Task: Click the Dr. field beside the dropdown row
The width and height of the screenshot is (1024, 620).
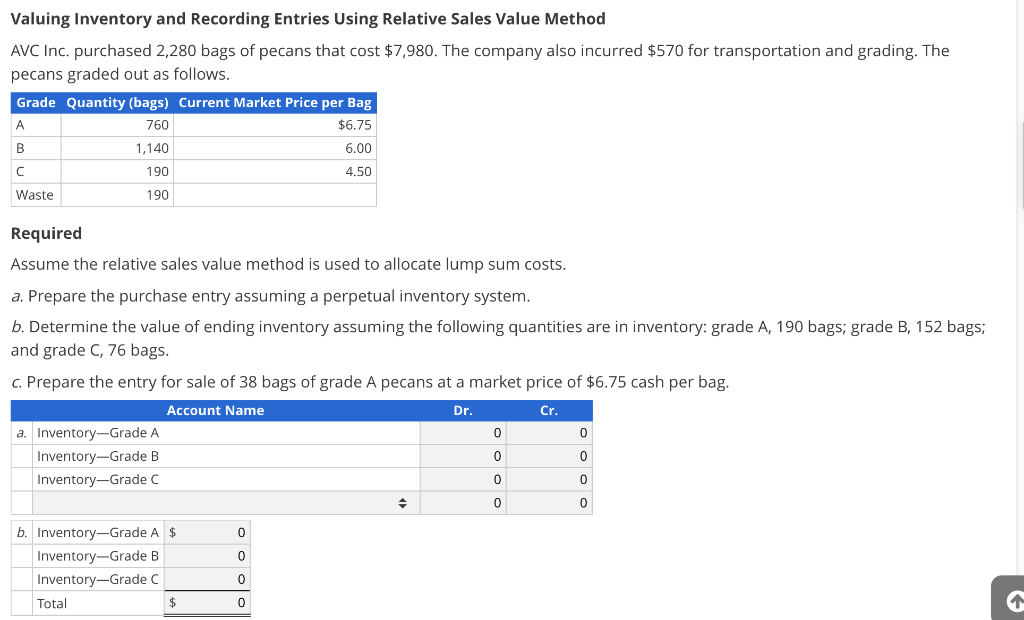Action: [462, 503]
